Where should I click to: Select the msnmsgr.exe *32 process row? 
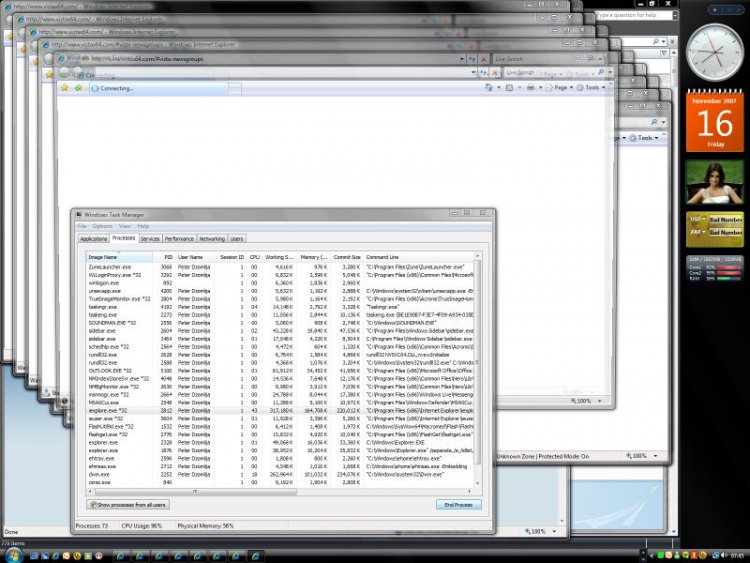pyautogui.click(x=280, y=395)
